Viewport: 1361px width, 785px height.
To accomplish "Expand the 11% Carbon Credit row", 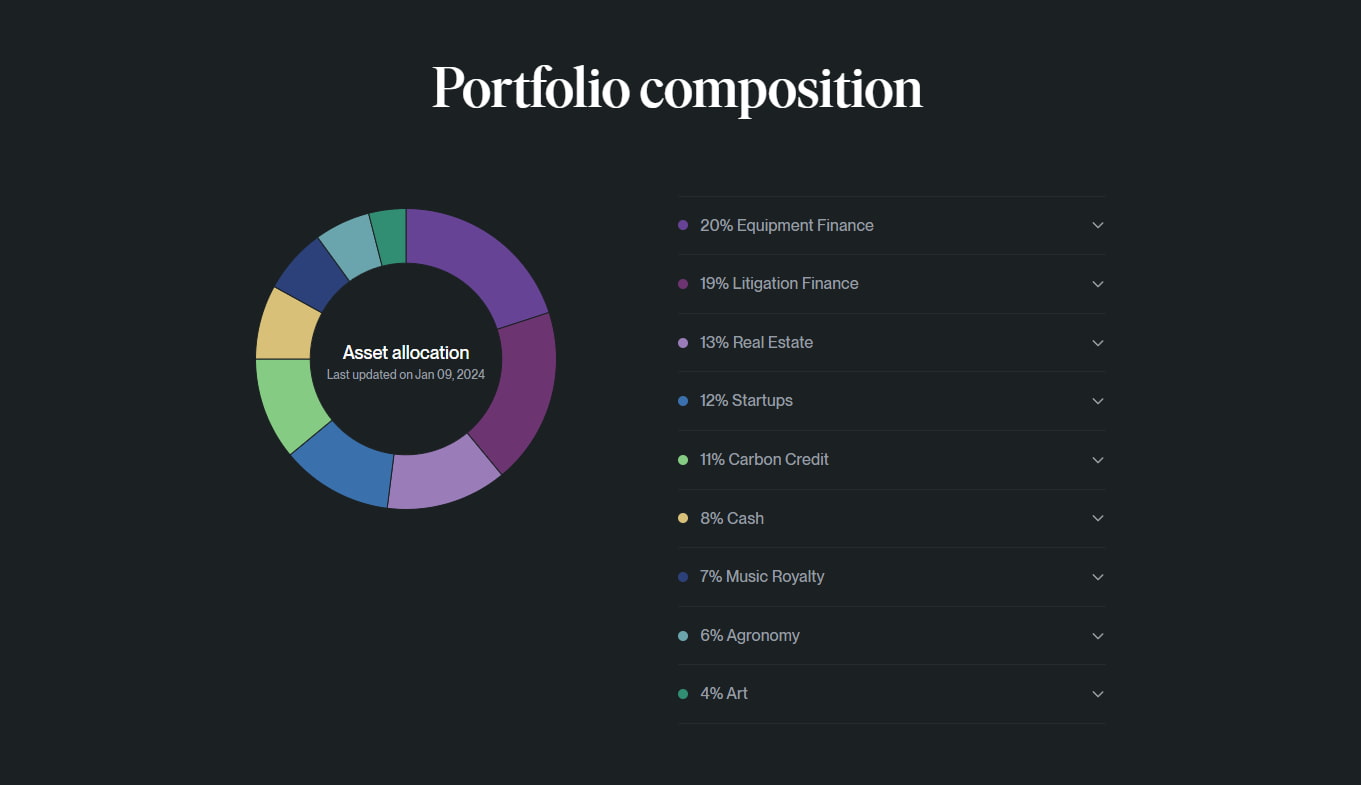I will pos(1097,459).
